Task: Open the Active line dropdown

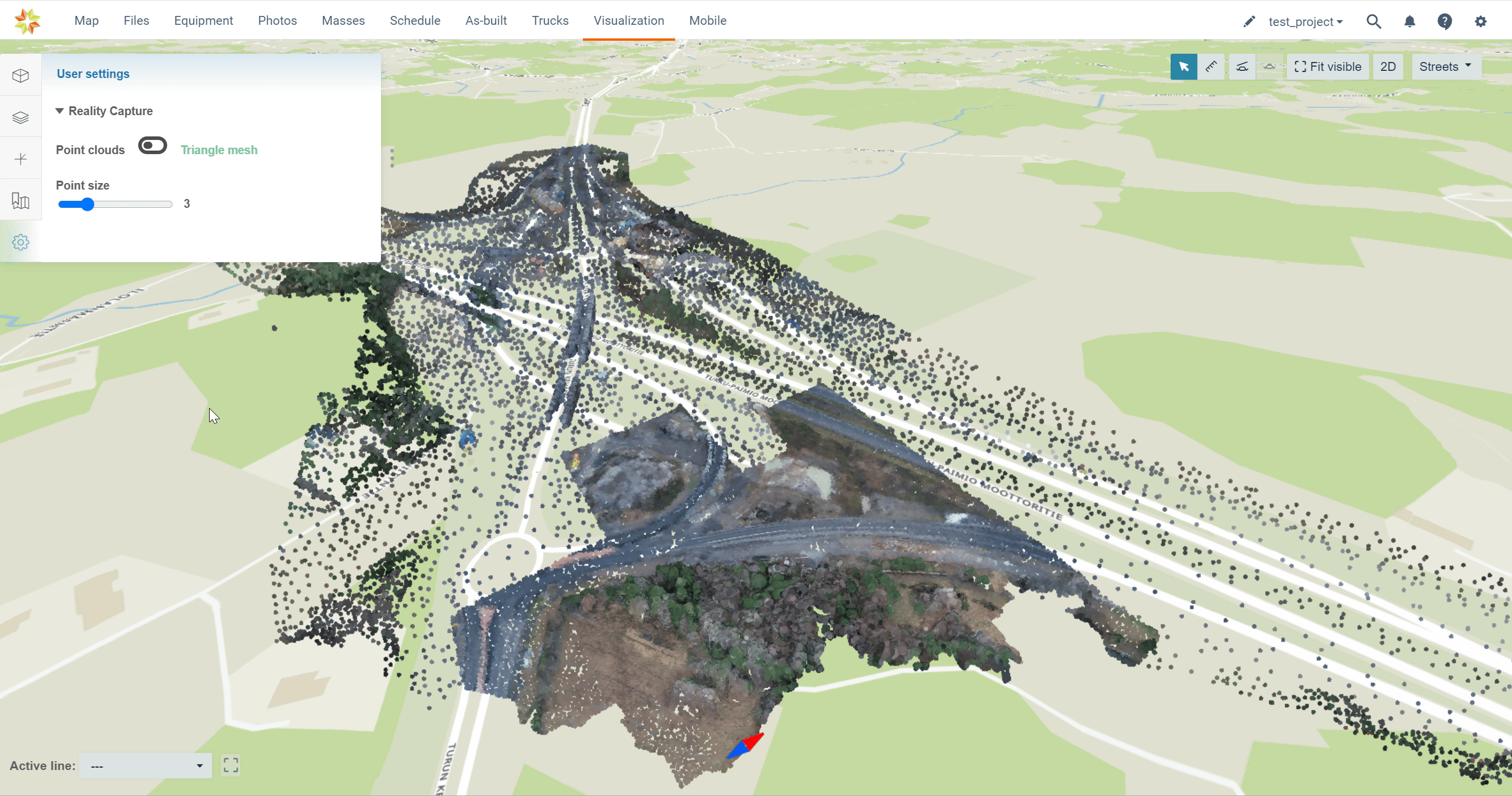Action: click(145, 766)
